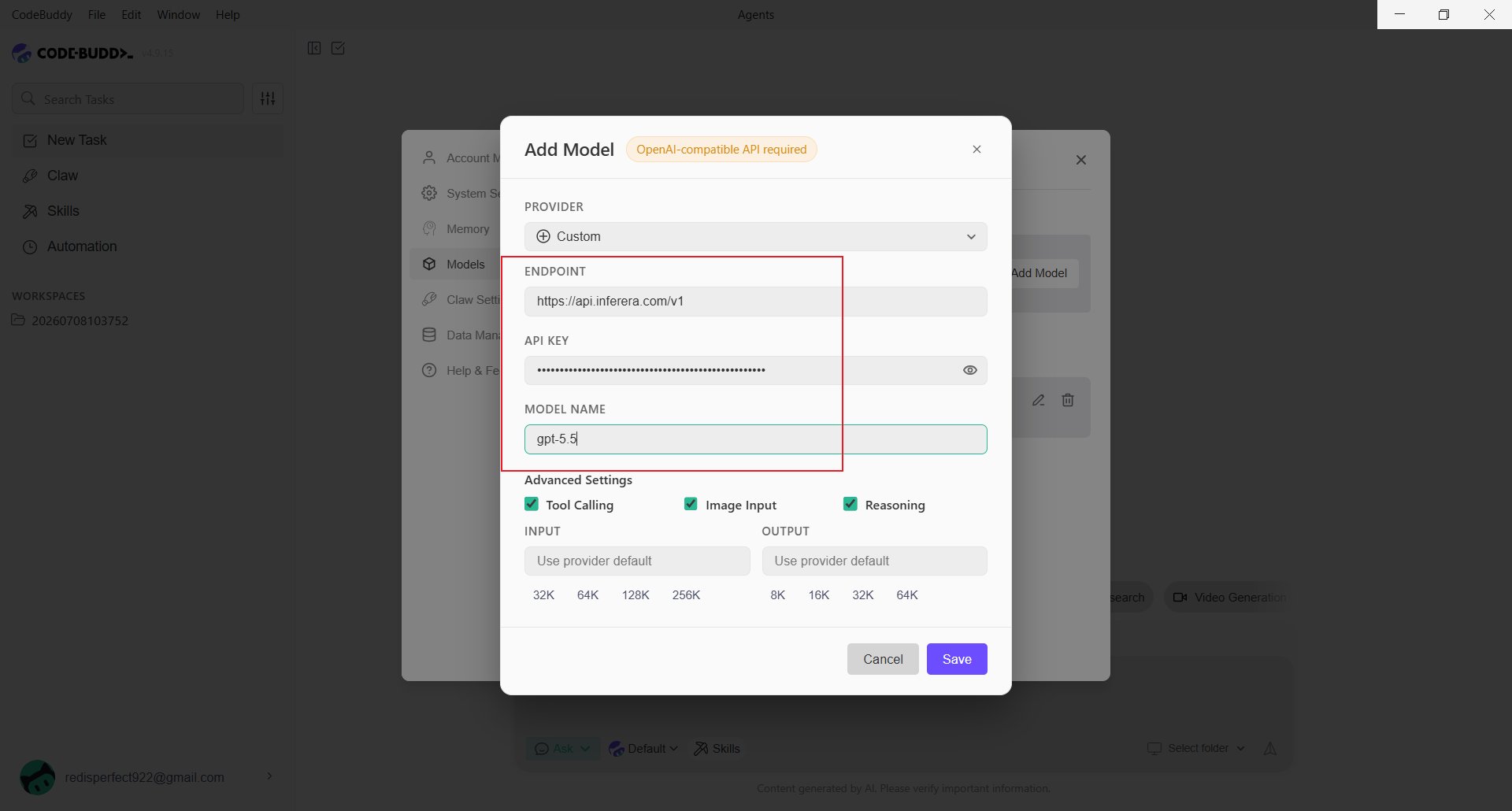Open the Edit menu
This screenshot has height=811, width=1512.
[x=131, y=14]
